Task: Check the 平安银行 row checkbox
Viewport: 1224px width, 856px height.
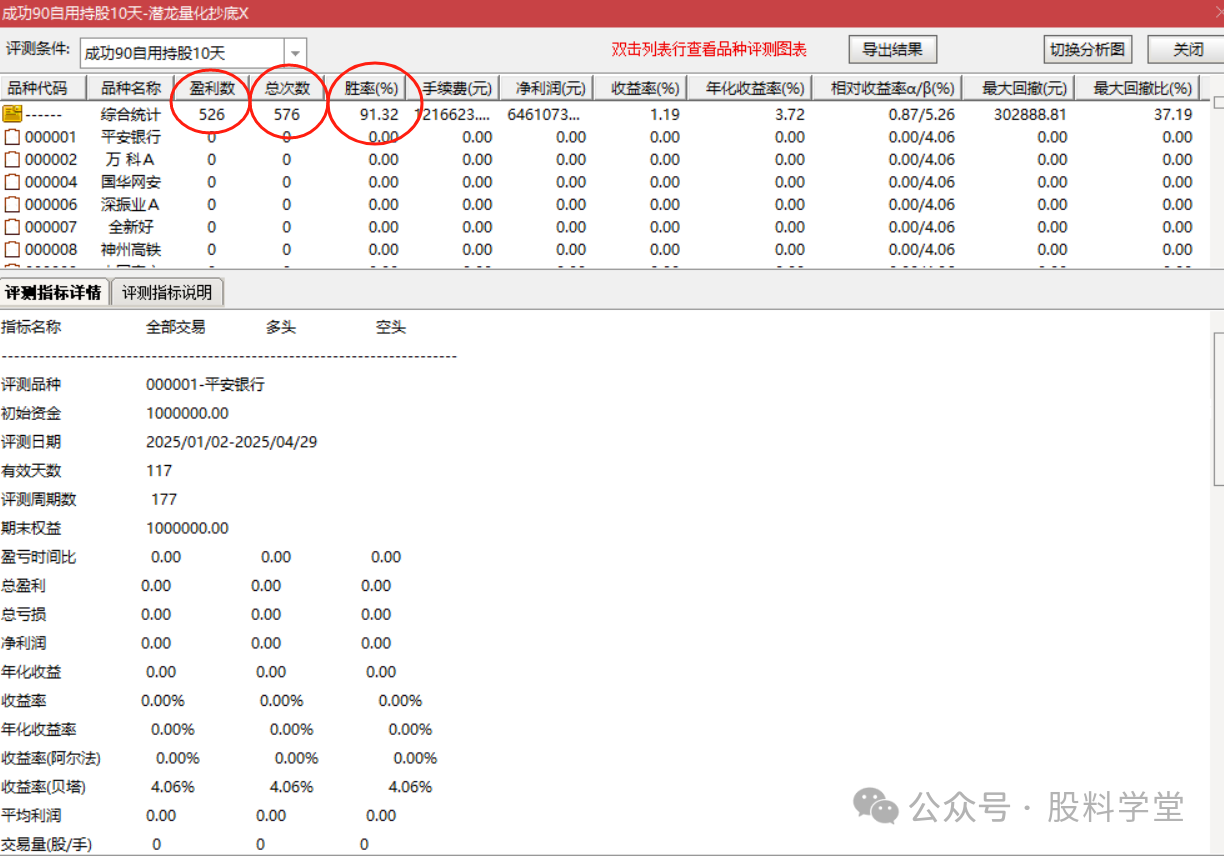Action: pos(11,136)
